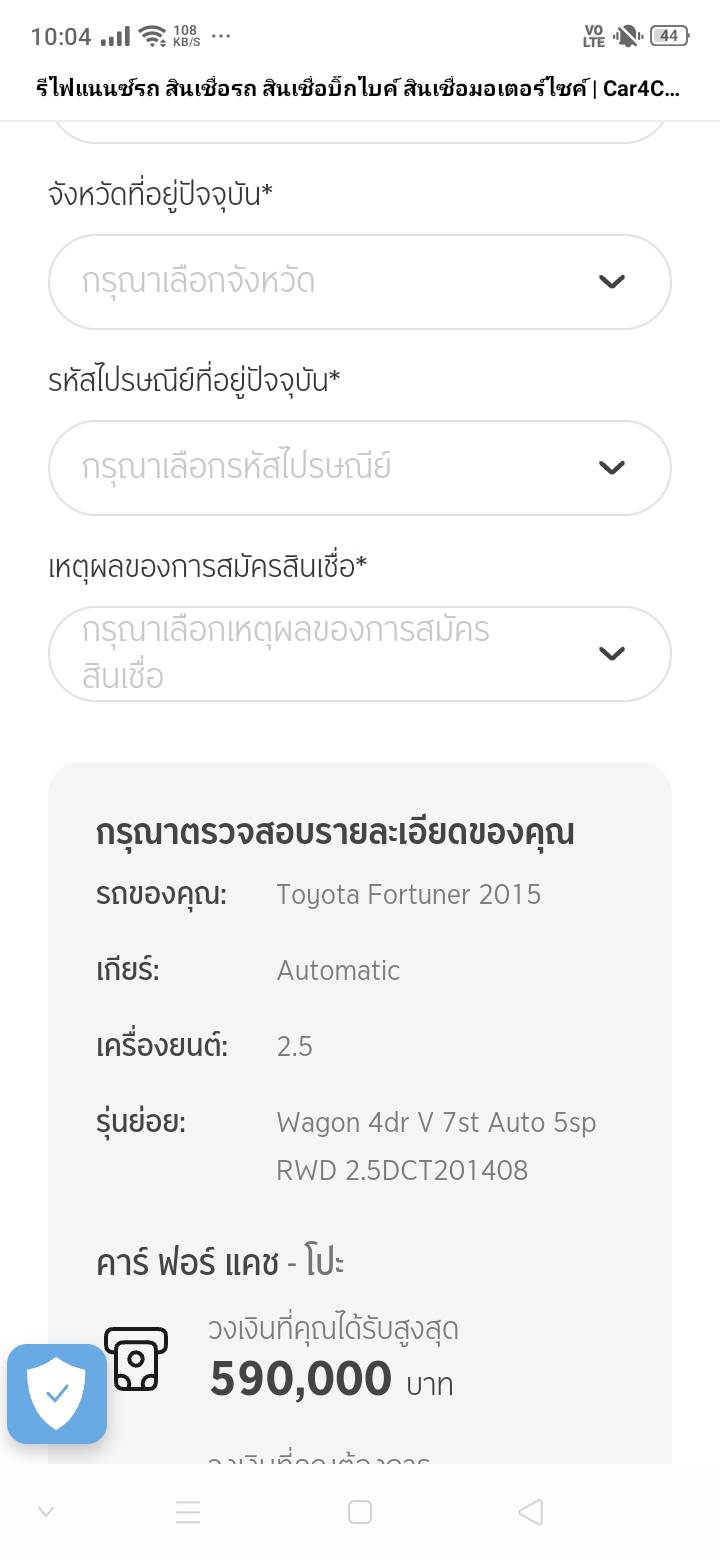The image size is (720, 1560).
Task: Open the กรุณาเลือกจังหวัด province dropdown
Action: [x=359, y=282]
